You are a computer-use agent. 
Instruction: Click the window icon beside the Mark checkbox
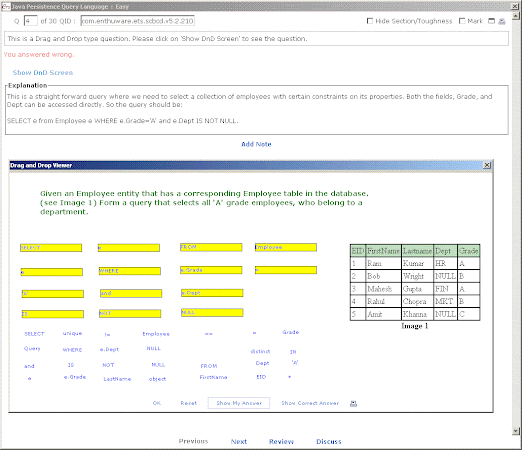pyautogui.click(x=491, y=21)
